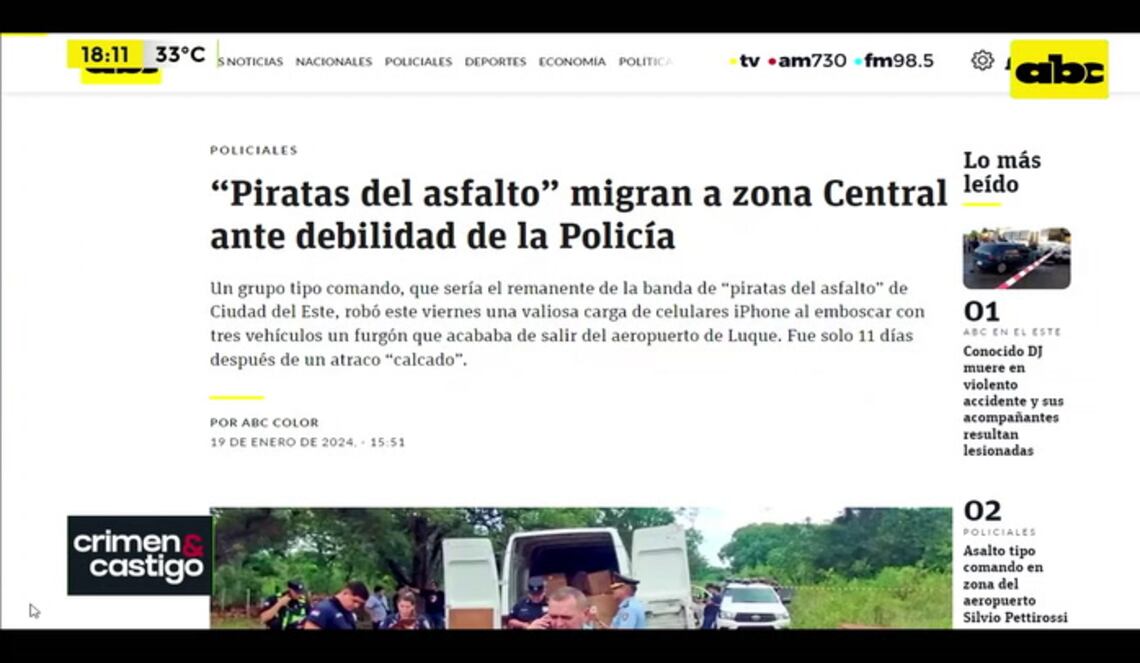This screenshot has height=663, width=1140.
Task: Open the Nacionales menu section
Action: 334,62
